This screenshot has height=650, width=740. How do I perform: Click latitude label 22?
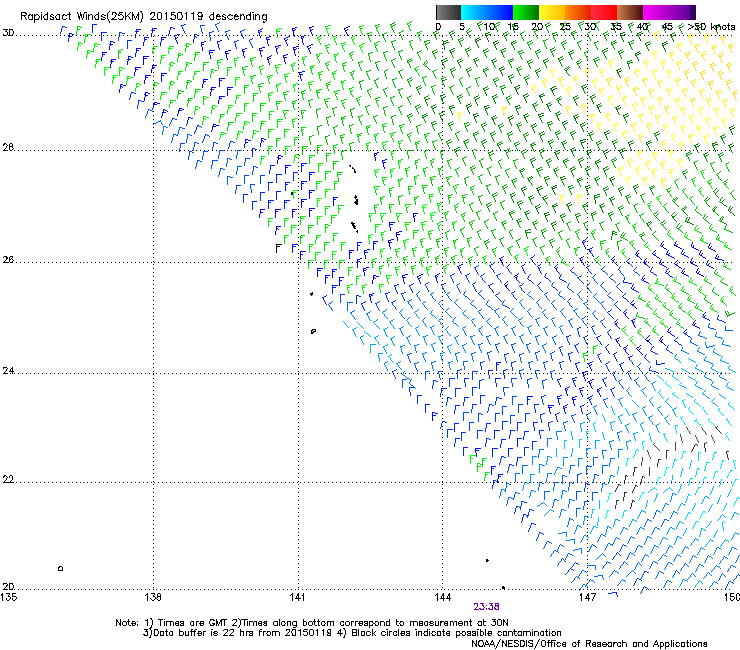click(x=8, y=480)
